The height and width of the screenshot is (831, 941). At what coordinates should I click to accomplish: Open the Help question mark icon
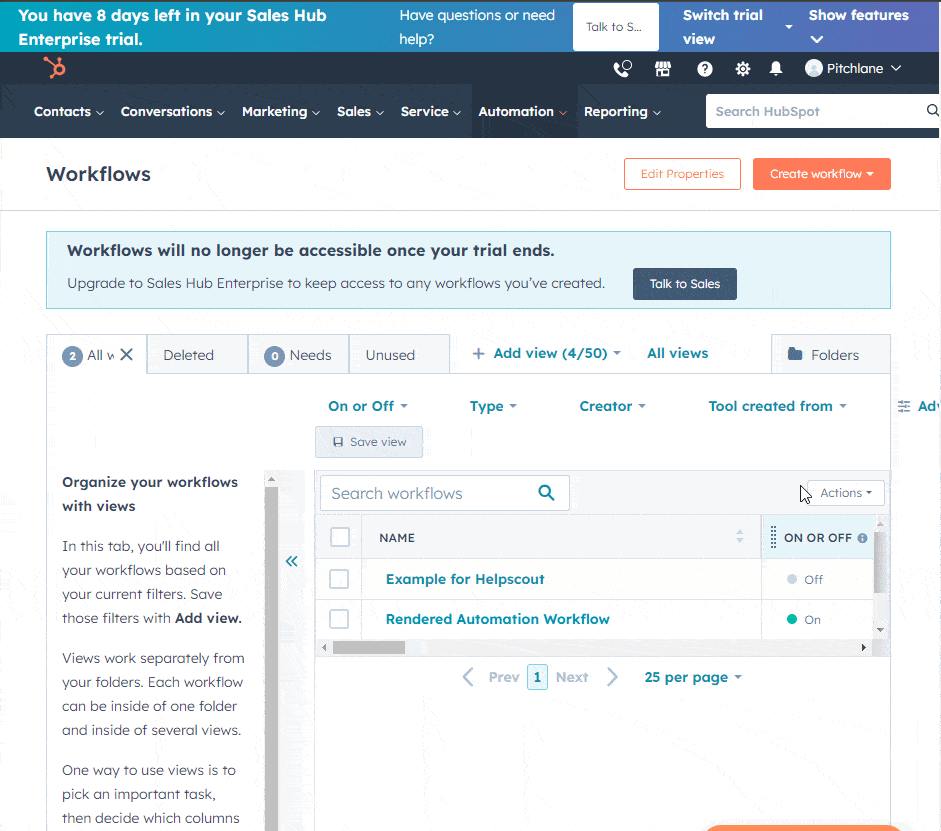pos(705,69)
